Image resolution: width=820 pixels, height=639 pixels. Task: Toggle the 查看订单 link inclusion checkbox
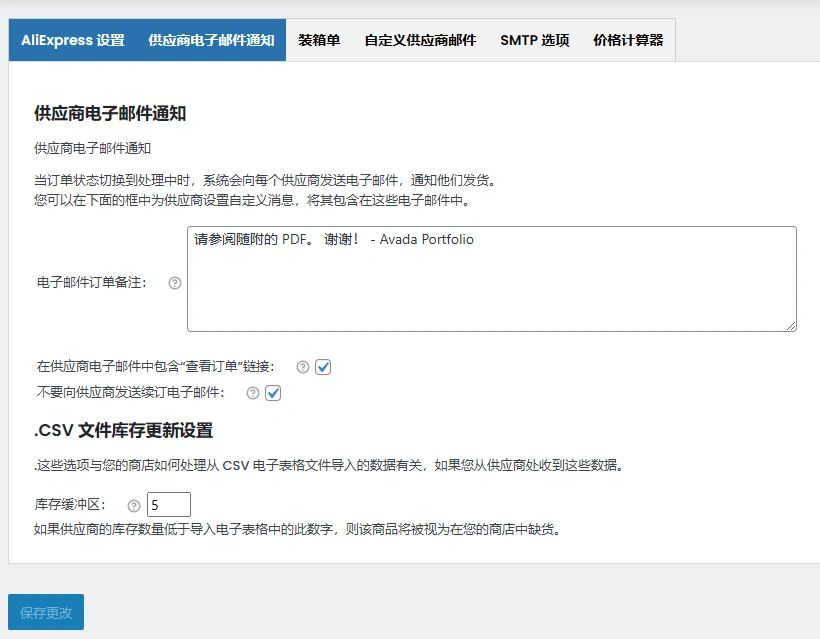click(322, 368)
